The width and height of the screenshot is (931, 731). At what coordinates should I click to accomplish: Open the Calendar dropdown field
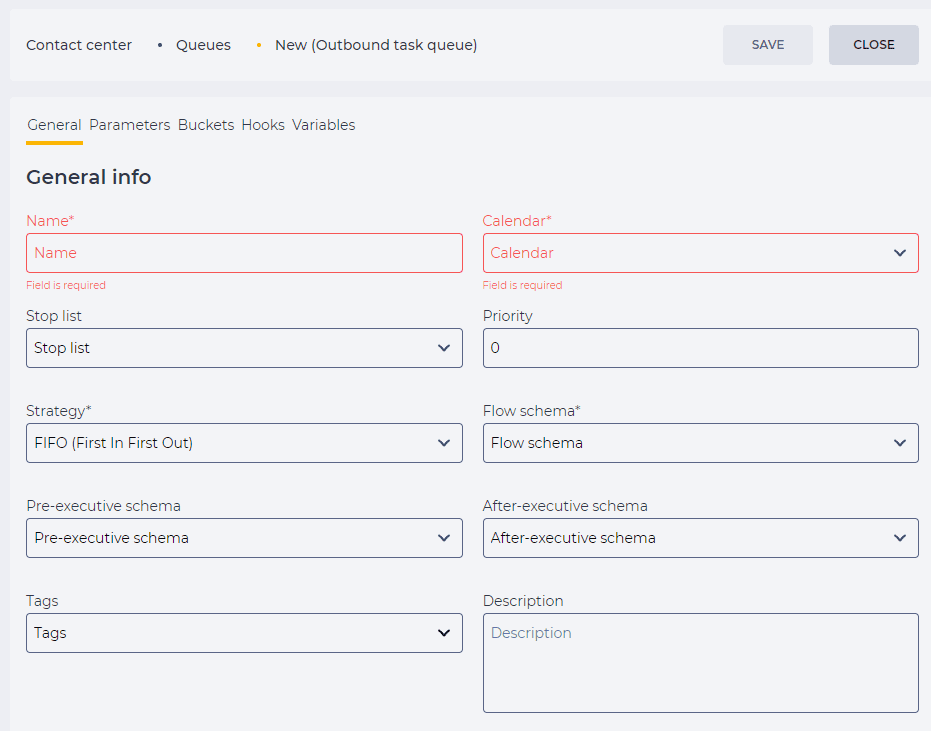(701, 253)
